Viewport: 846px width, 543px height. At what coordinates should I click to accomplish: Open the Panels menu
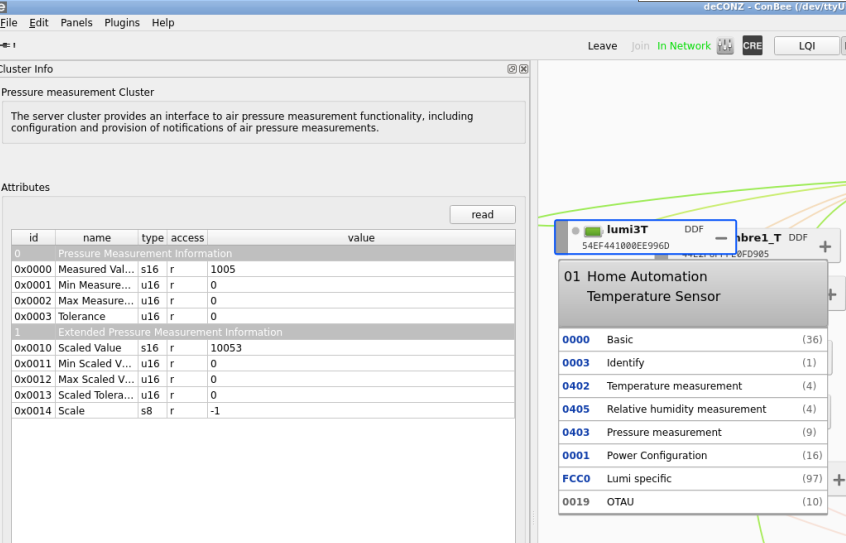pos(76,23)
